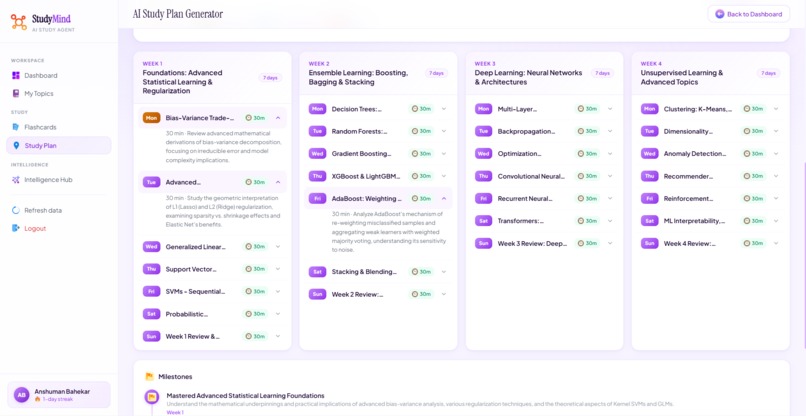Click the Back to Dashboard button
The height and width of the screenshot is (416, 806).
(x=748, y=14)
